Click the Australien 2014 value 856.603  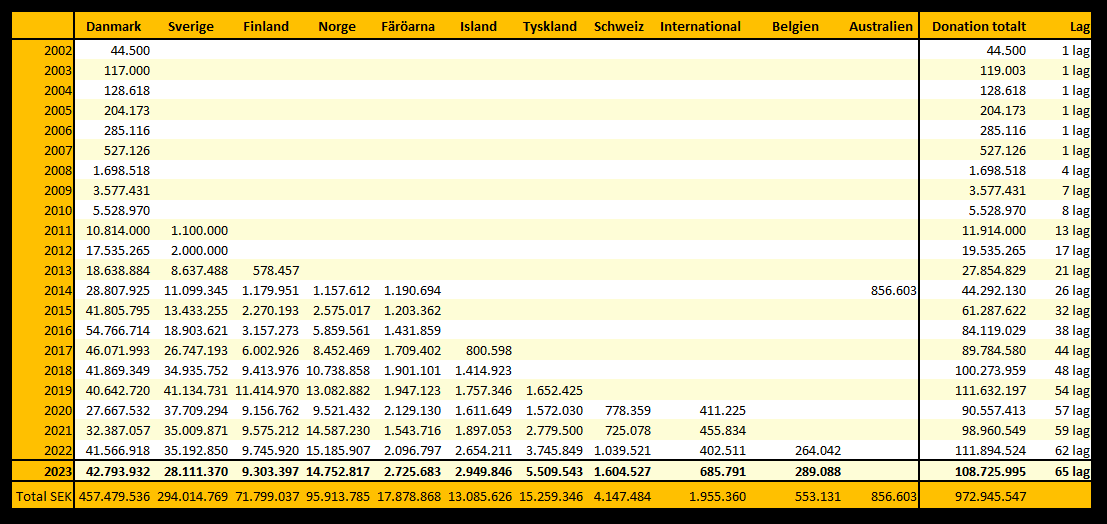point(894,290)
